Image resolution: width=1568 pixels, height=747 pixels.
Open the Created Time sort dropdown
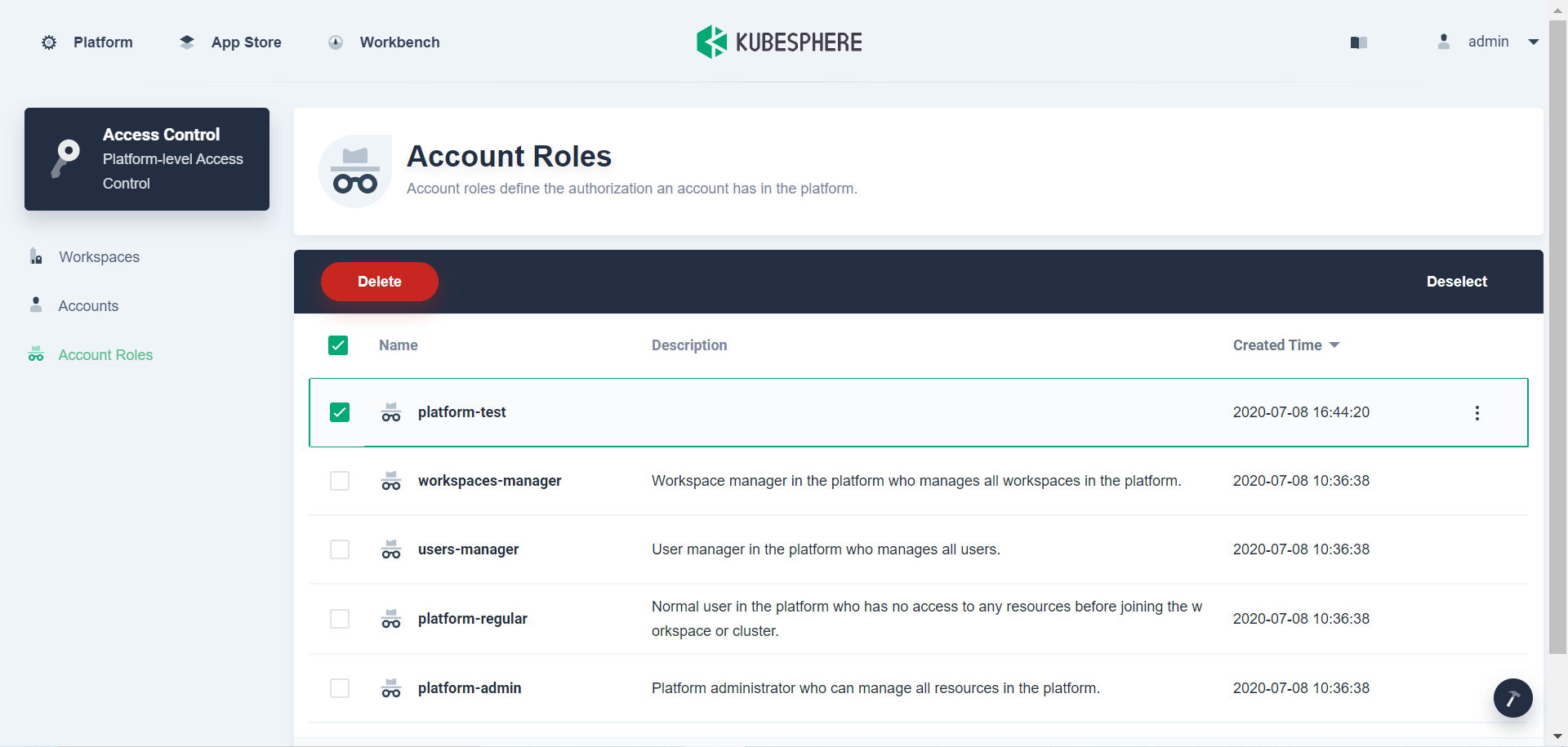click(x=1335, y=345)
